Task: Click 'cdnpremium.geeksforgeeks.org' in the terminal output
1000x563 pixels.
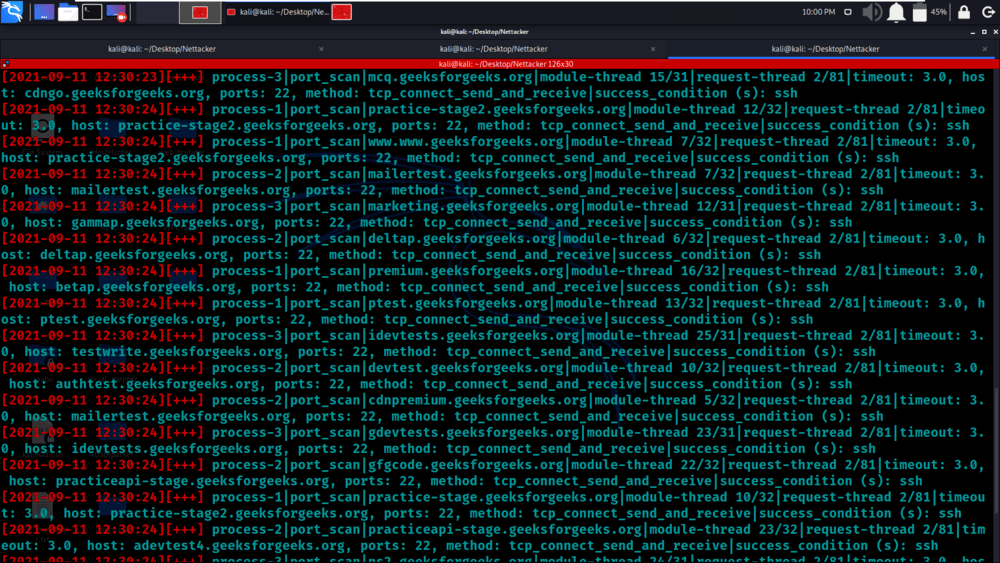Action: (x=477, y=400)
